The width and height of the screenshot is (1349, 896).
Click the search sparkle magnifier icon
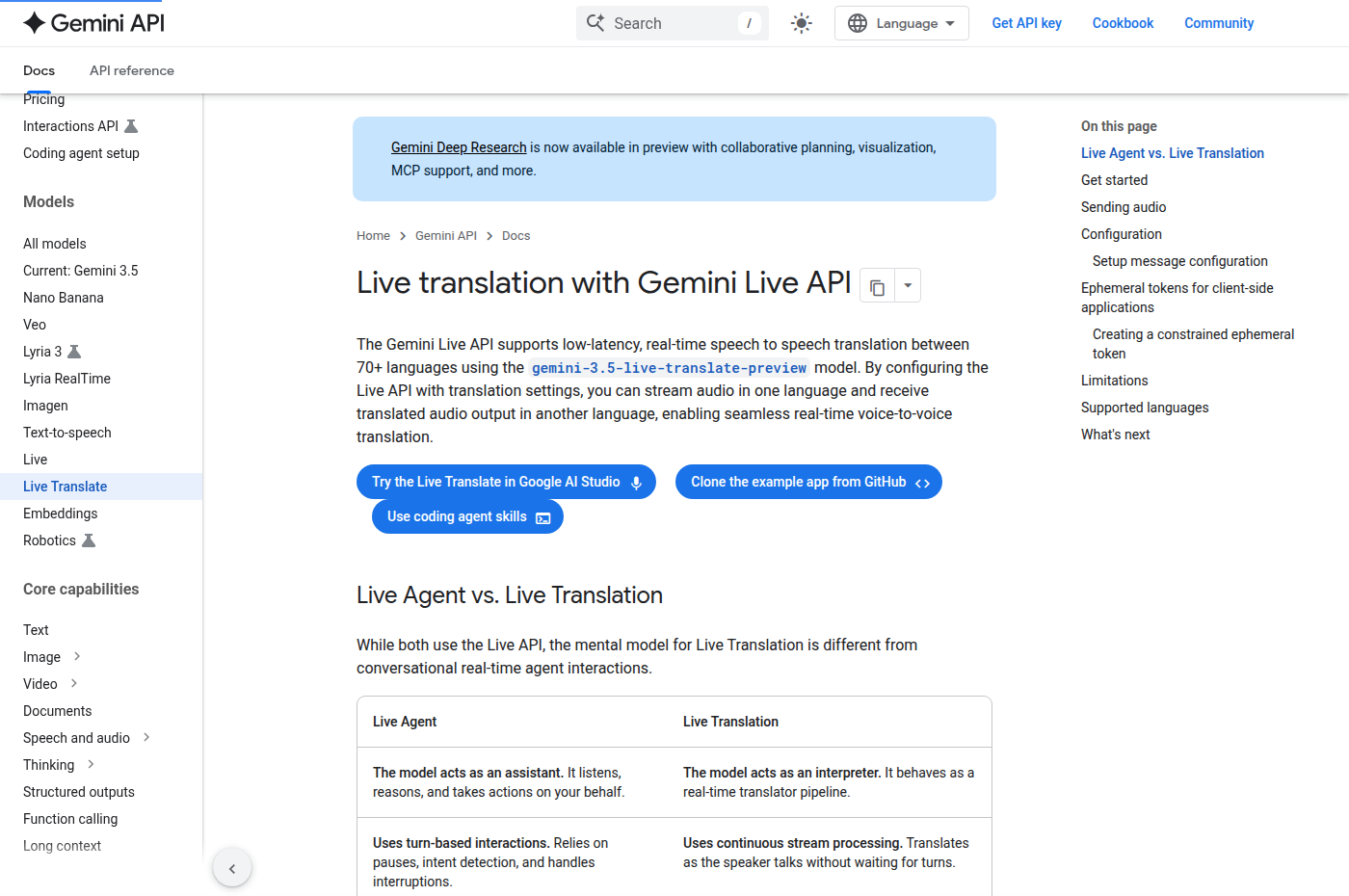pos(595,23)
